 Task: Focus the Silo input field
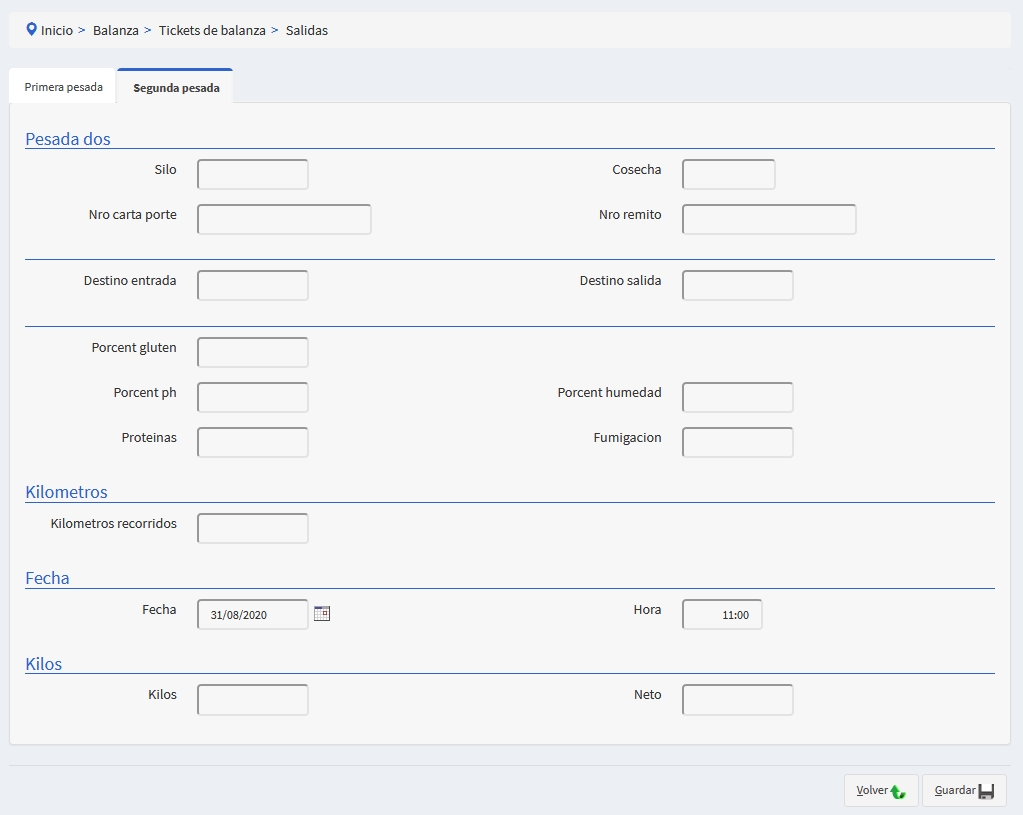[253, 175]
